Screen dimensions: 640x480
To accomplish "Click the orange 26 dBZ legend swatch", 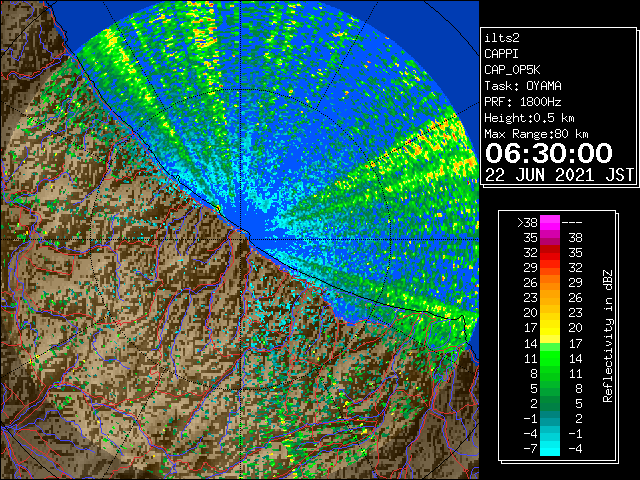I will pyautogui.click(x=550, y=282).
